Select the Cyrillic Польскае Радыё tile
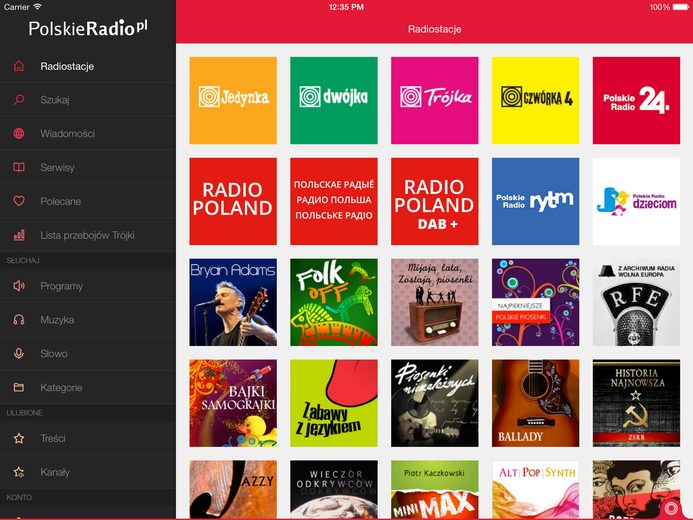693x520 pixels. pos(334,201)
